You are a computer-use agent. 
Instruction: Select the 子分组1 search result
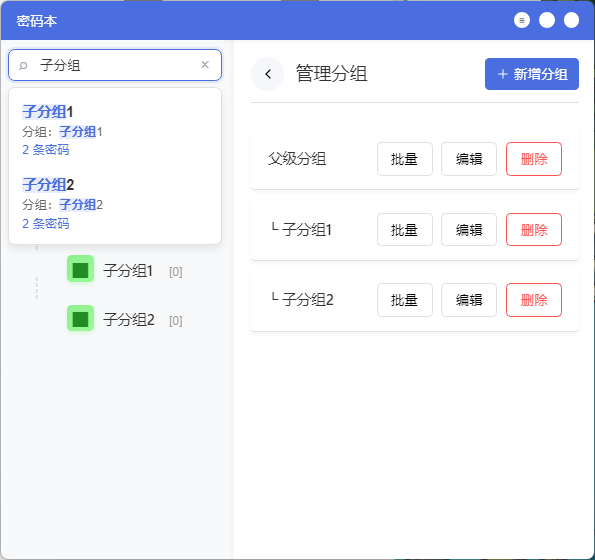click(x=115, y=130)
